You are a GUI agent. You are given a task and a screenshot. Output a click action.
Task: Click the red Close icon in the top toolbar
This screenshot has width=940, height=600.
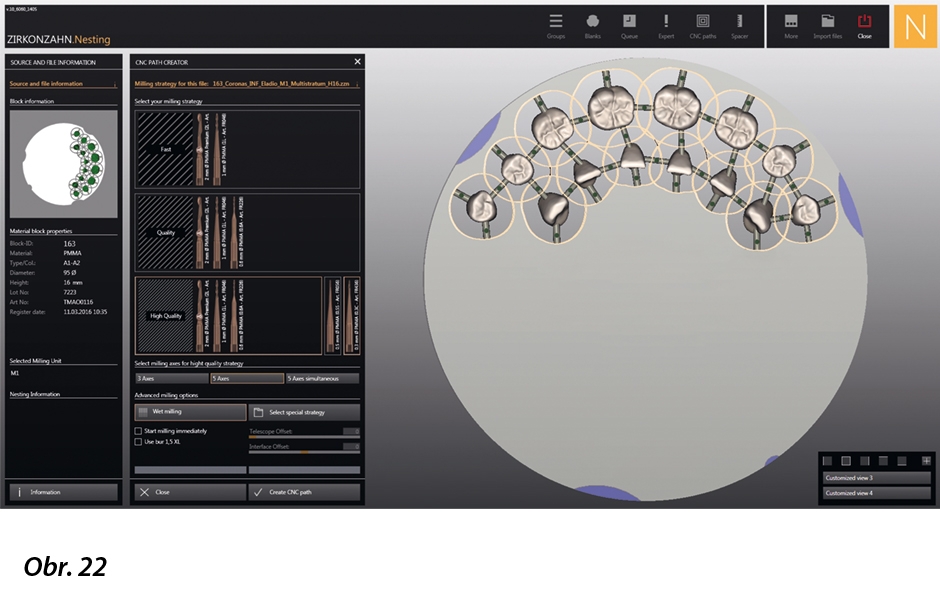pos(864,26)
